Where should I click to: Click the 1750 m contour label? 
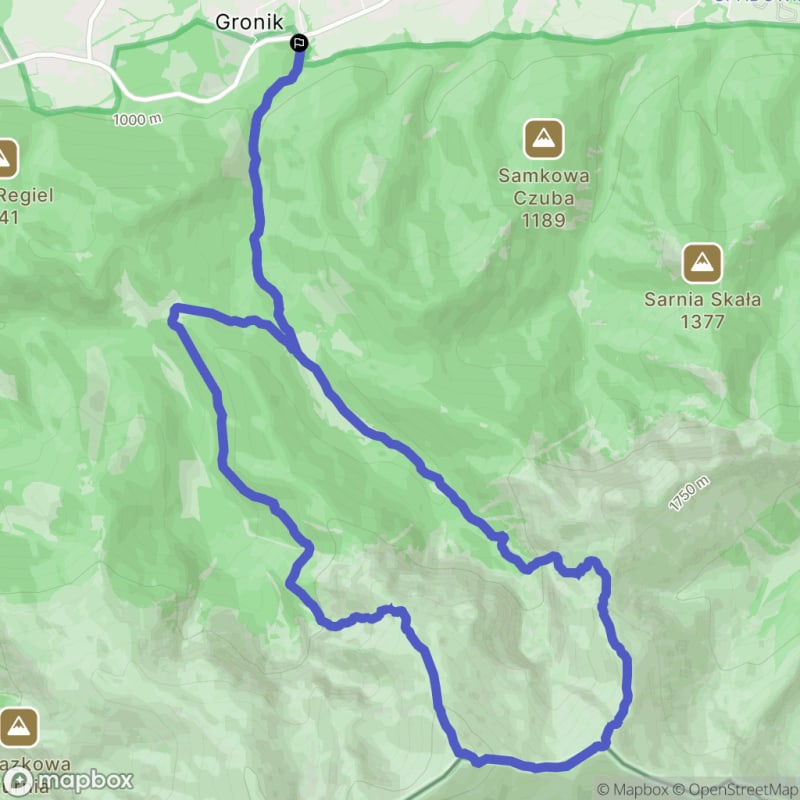[x=689, y=493]
